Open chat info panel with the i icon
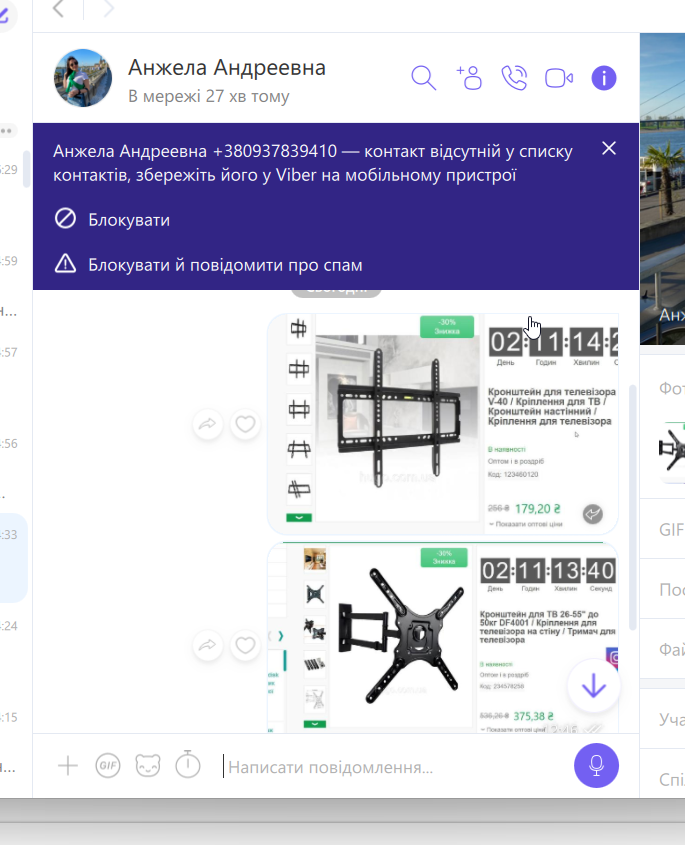 point(604,78)
